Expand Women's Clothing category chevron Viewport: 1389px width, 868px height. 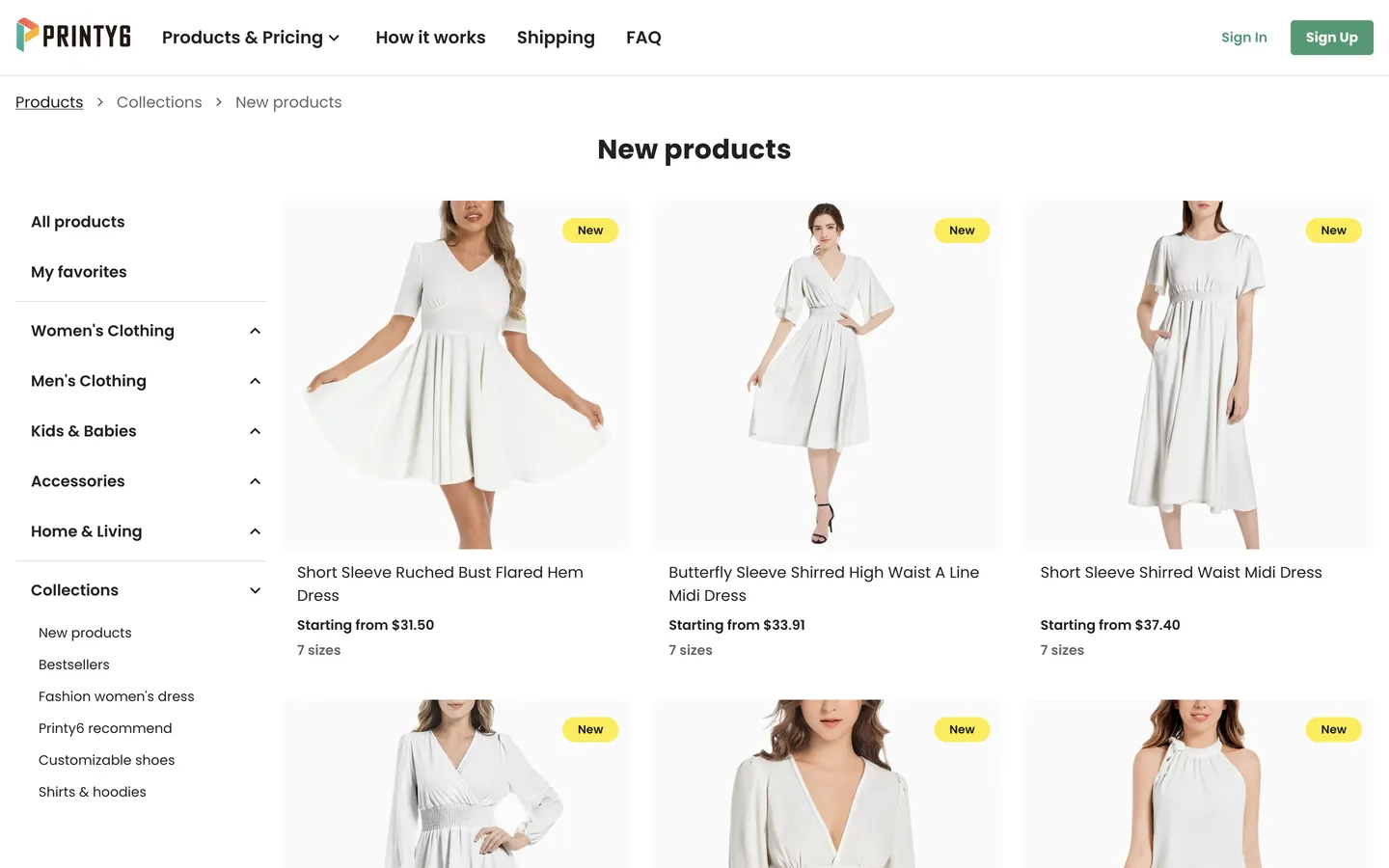255,331
